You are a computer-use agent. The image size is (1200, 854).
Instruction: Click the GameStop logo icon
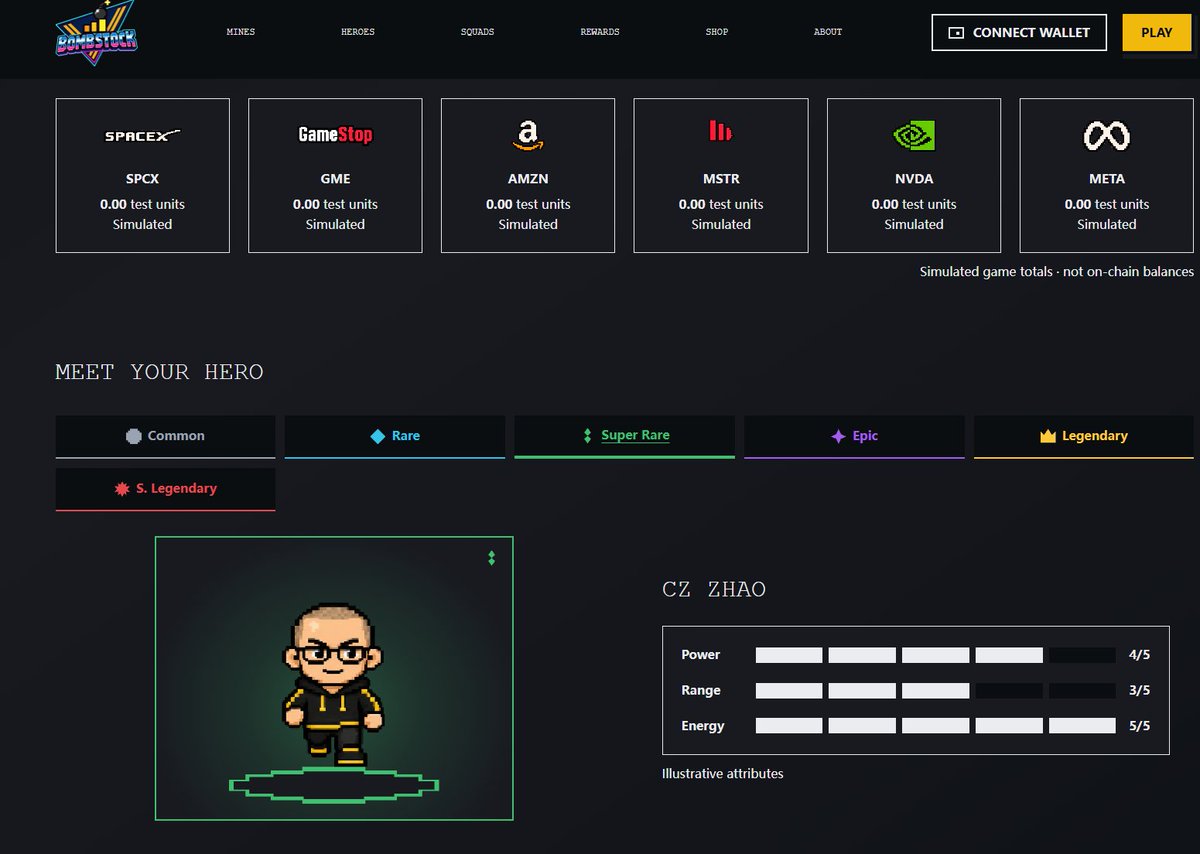pyautogui.click(x=335, y=135)
